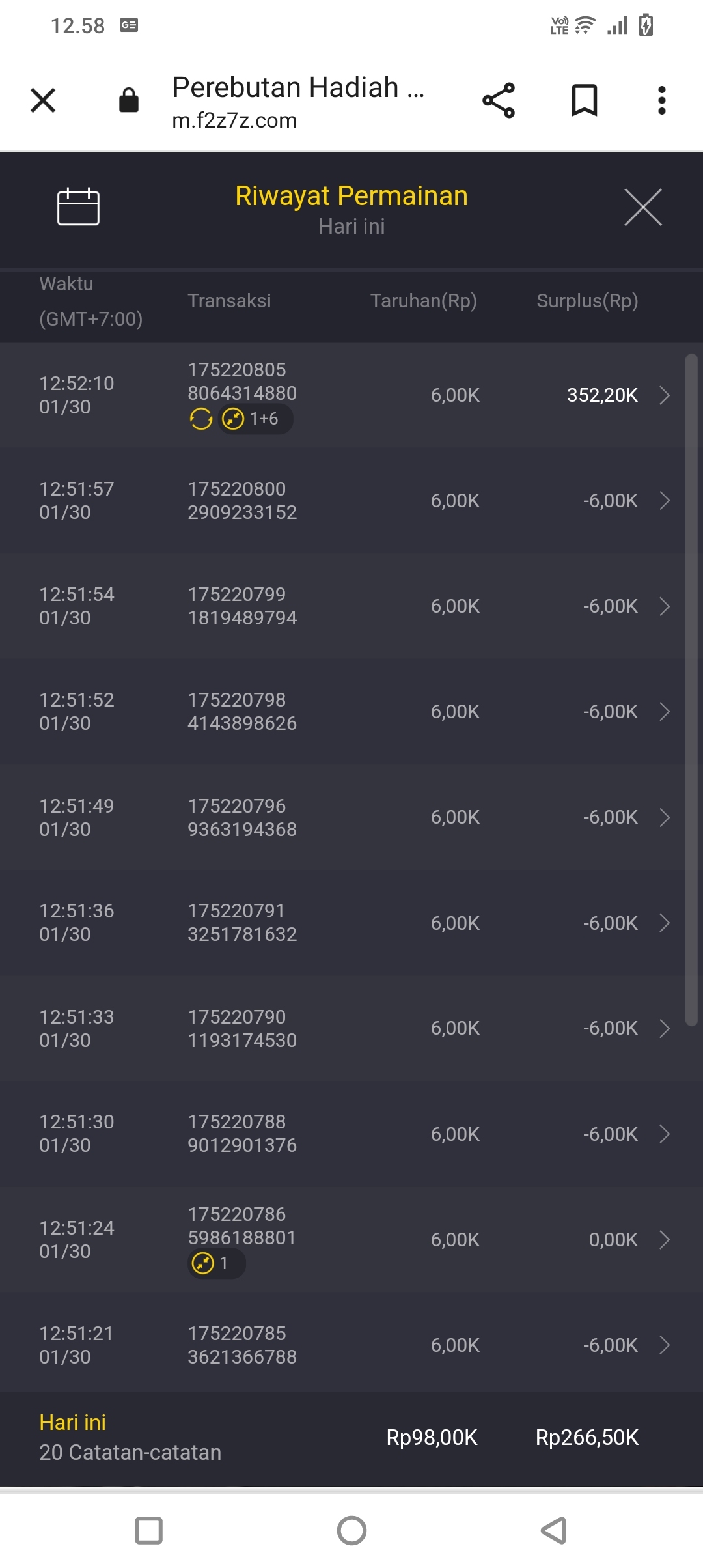
Task: Open the calendar date picker icon
Action: click(78, 207)
